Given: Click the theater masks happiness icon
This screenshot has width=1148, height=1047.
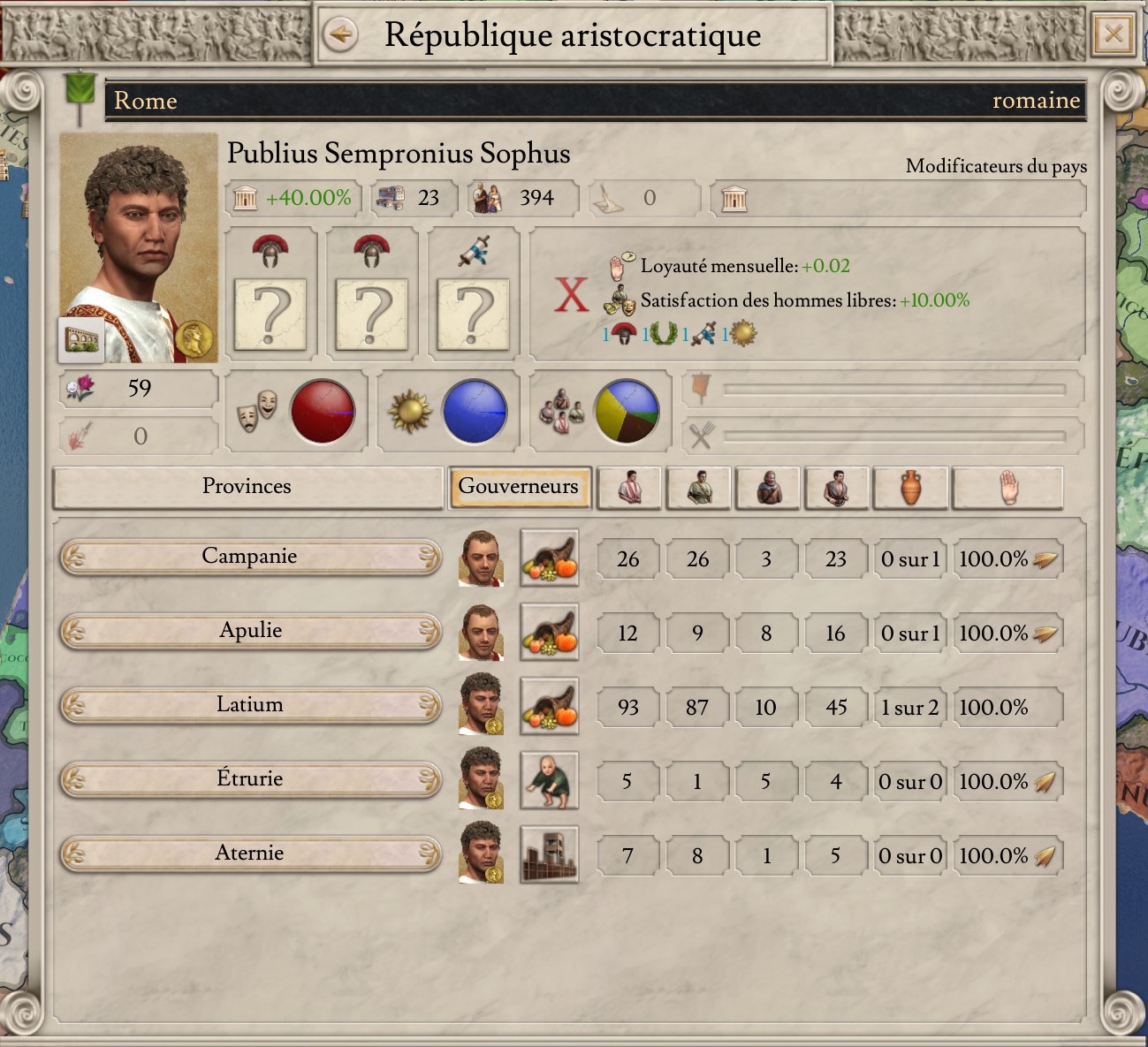Looking at the screenshot, I should [x=257, y=412].
